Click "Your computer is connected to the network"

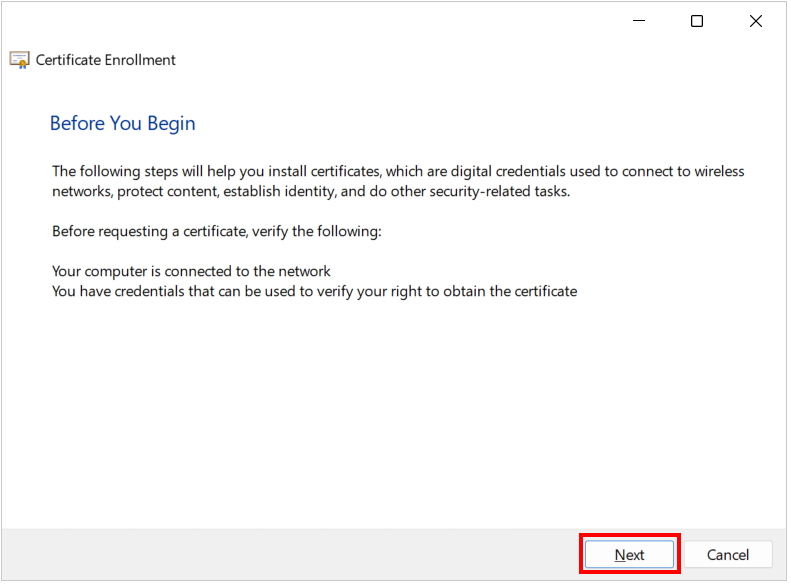point(192,272)
